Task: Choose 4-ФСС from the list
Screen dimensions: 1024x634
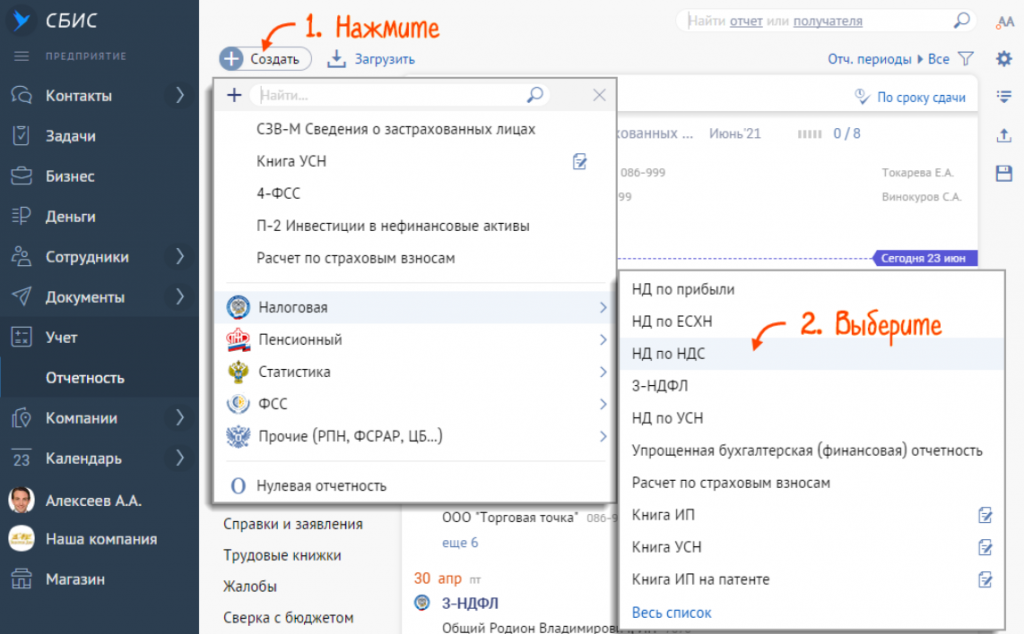Action: click(278, 193)
